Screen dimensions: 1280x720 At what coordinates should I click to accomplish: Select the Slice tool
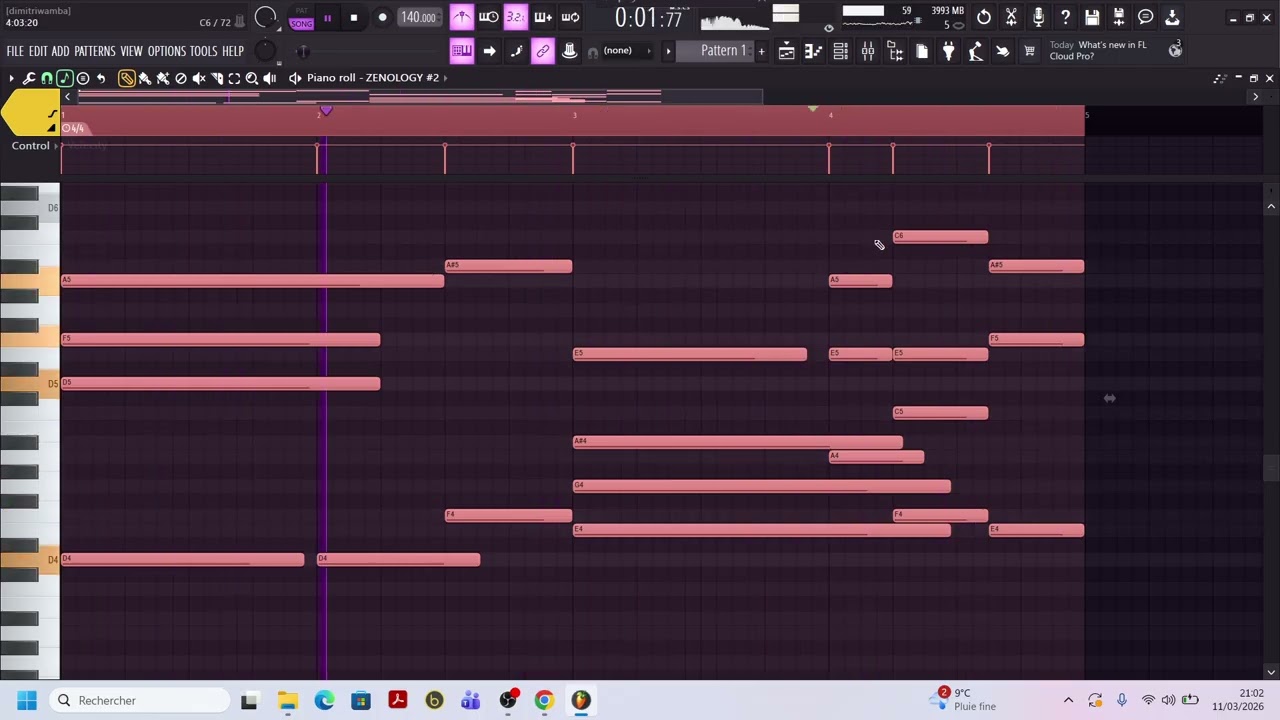pyautogui.click(x=217, y=78)
